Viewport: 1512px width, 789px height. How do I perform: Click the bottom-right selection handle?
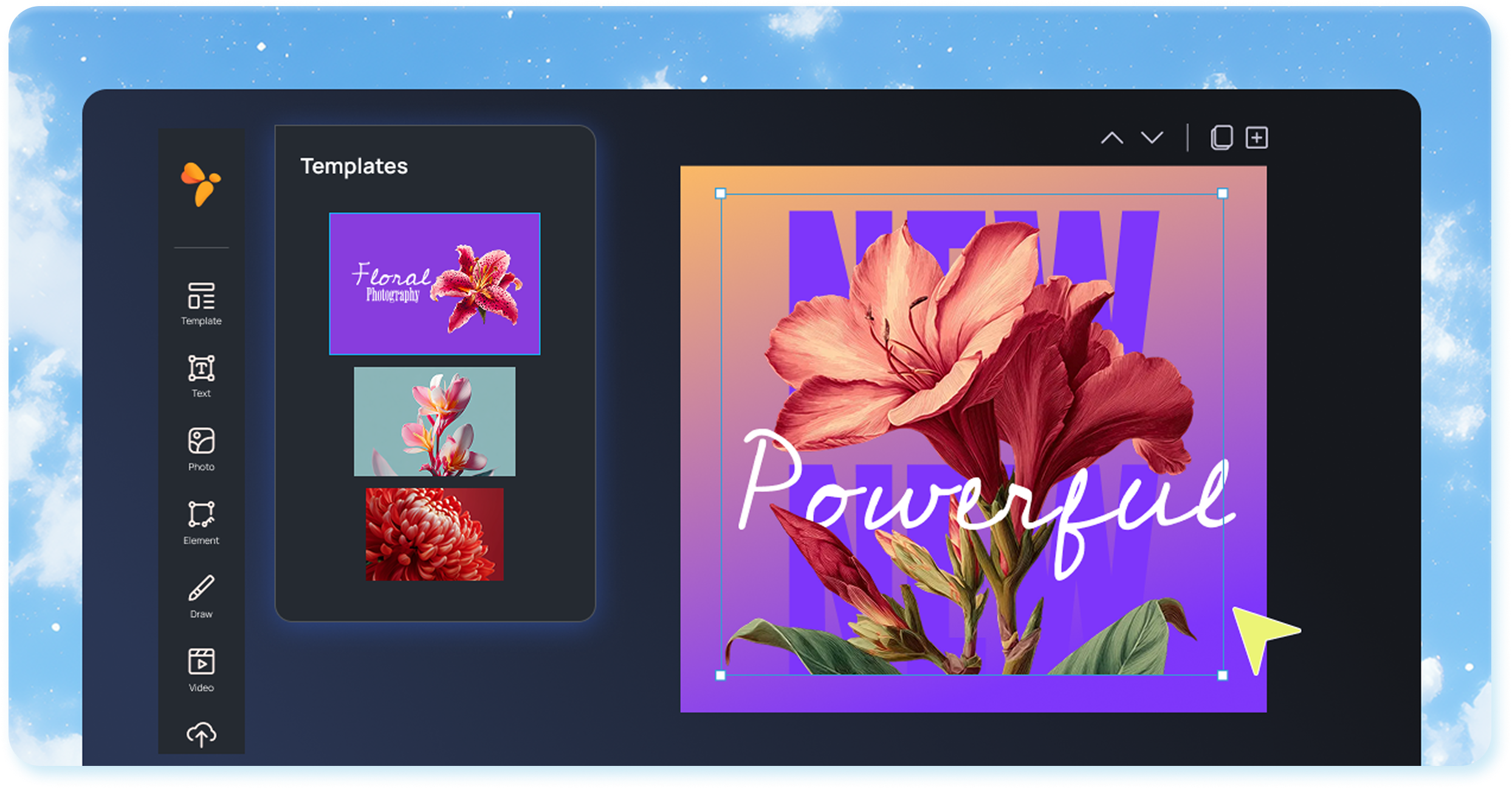click(x=1223, y=675)
